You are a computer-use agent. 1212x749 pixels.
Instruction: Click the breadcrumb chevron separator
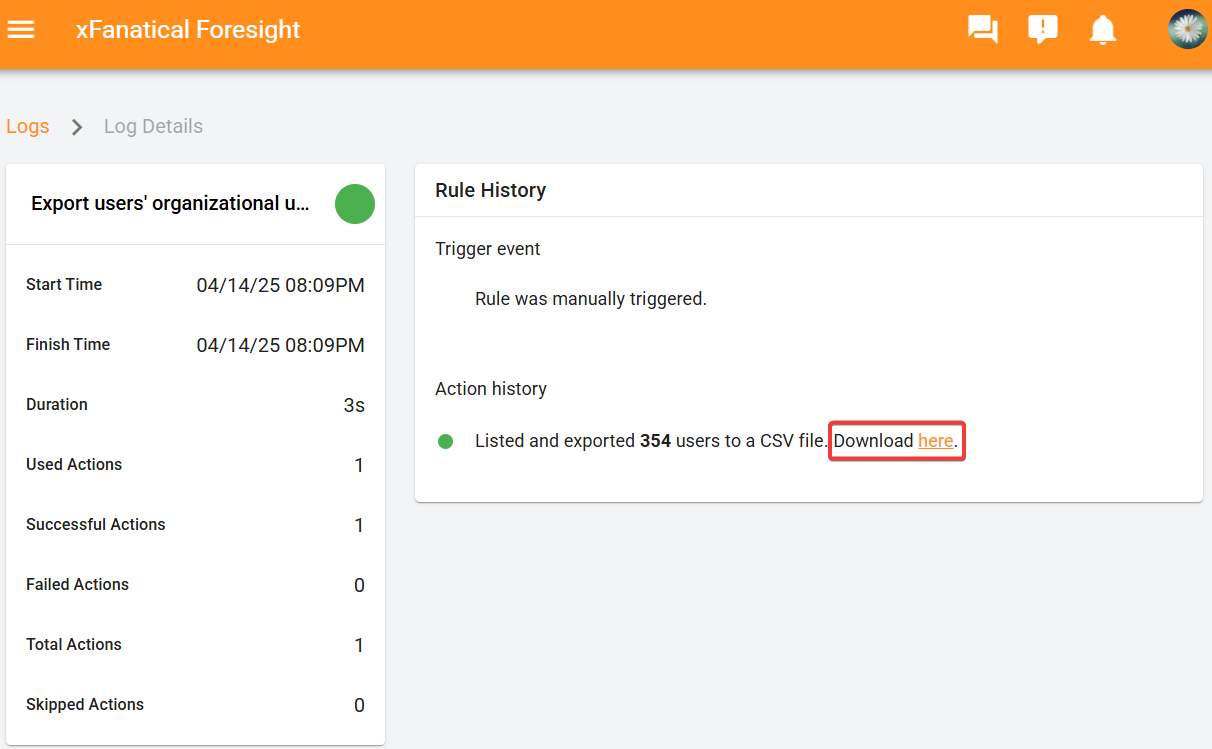(77, 127)
